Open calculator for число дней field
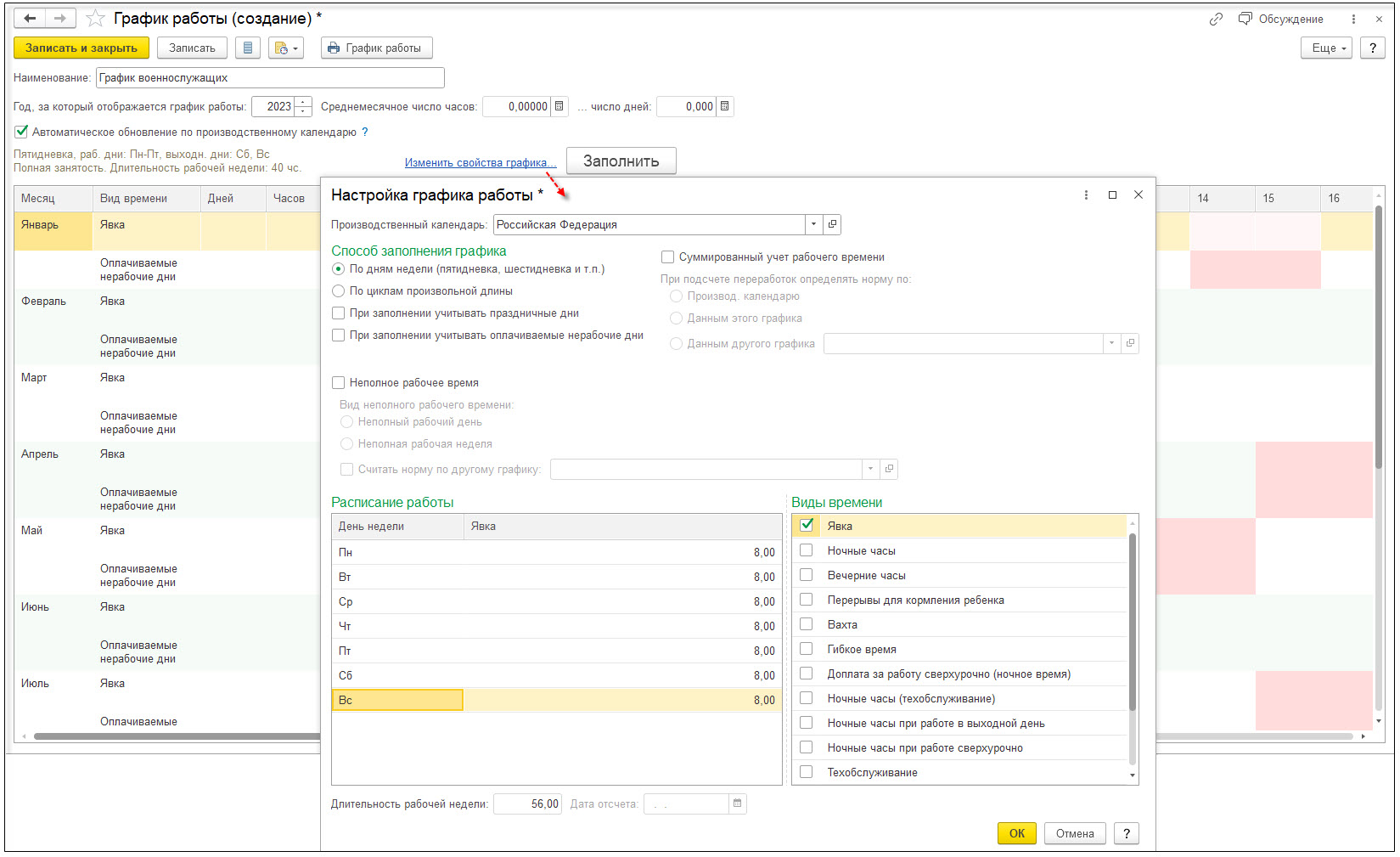 click(724, 106)
